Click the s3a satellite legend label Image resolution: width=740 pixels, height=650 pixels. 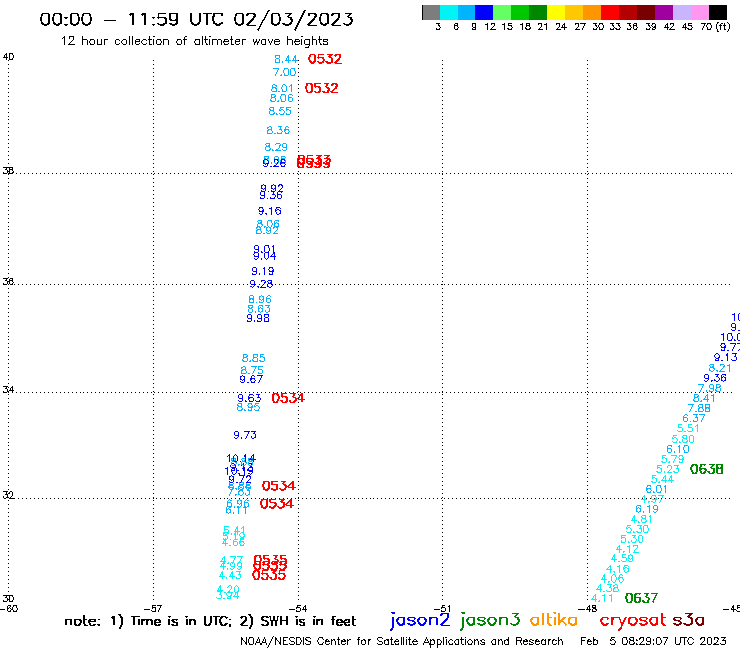(x=688, y=620)
